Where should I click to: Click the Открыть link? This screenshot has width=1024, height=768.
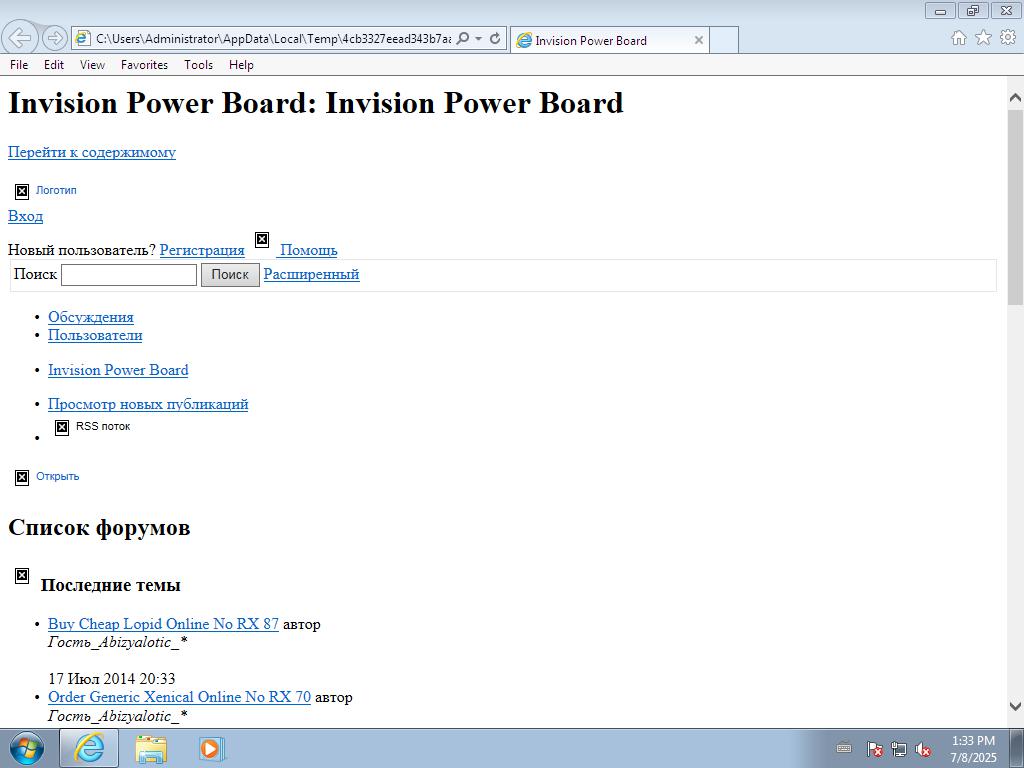coord(57,476)
